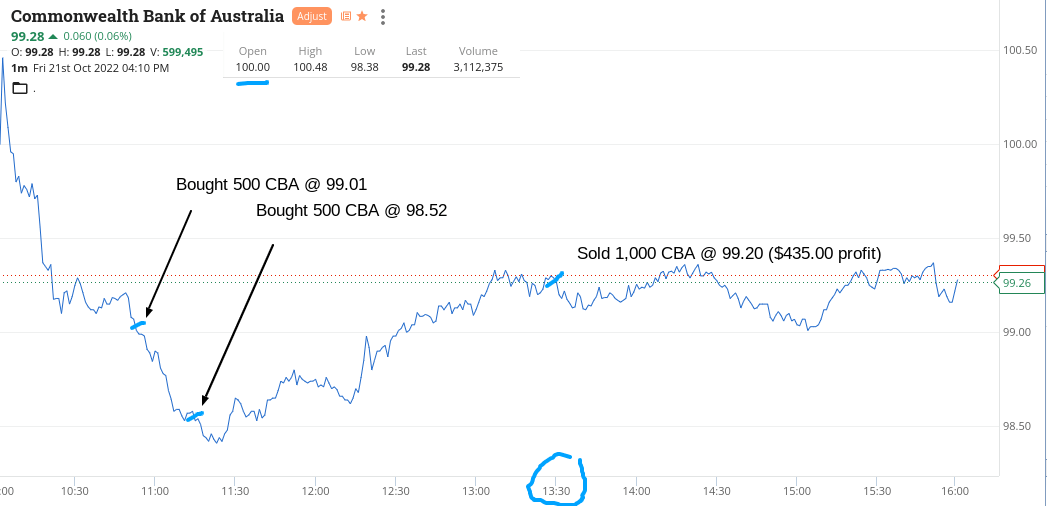1047x506 pixels.
Task: Select the 1m interval label
Action: click(x=19, y=68)
